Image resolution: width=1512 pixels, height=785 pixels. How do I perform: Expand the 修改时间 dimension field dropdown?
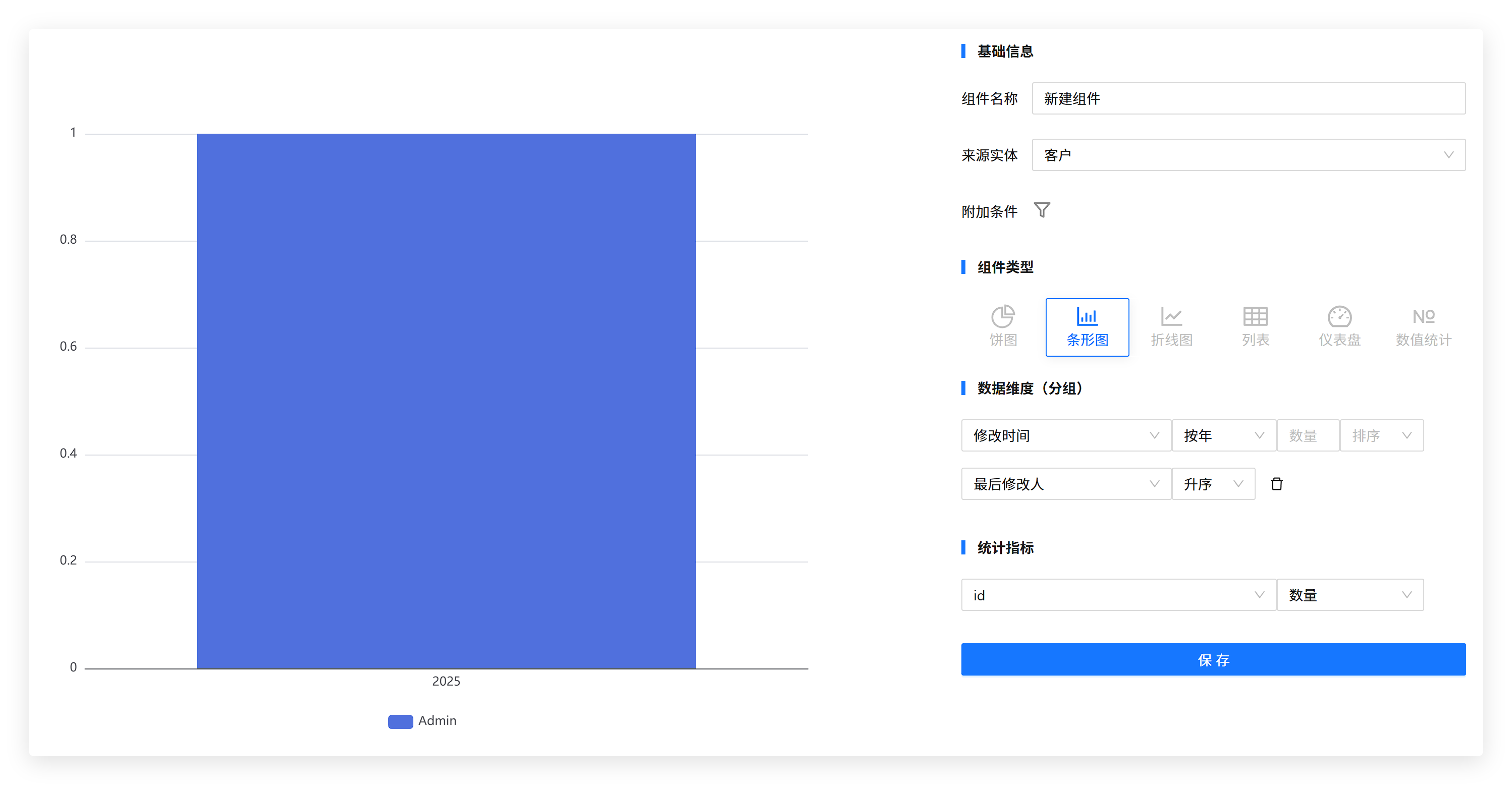click(x=1065, y=435)
